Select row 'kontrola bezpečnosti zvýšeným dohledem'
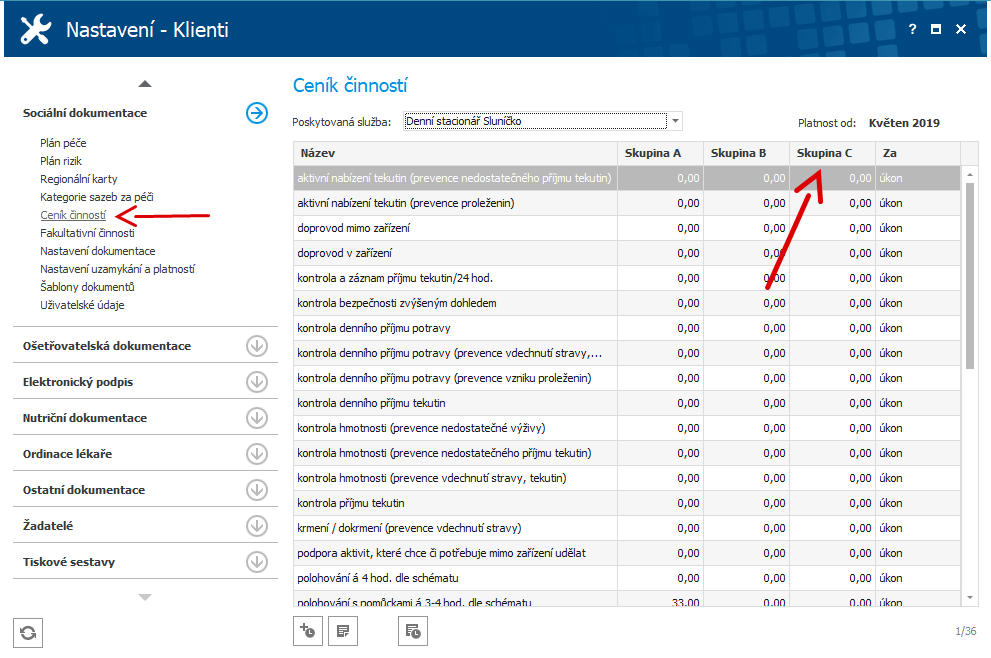Viewport: 991px width, 658px height. [627, 303]
